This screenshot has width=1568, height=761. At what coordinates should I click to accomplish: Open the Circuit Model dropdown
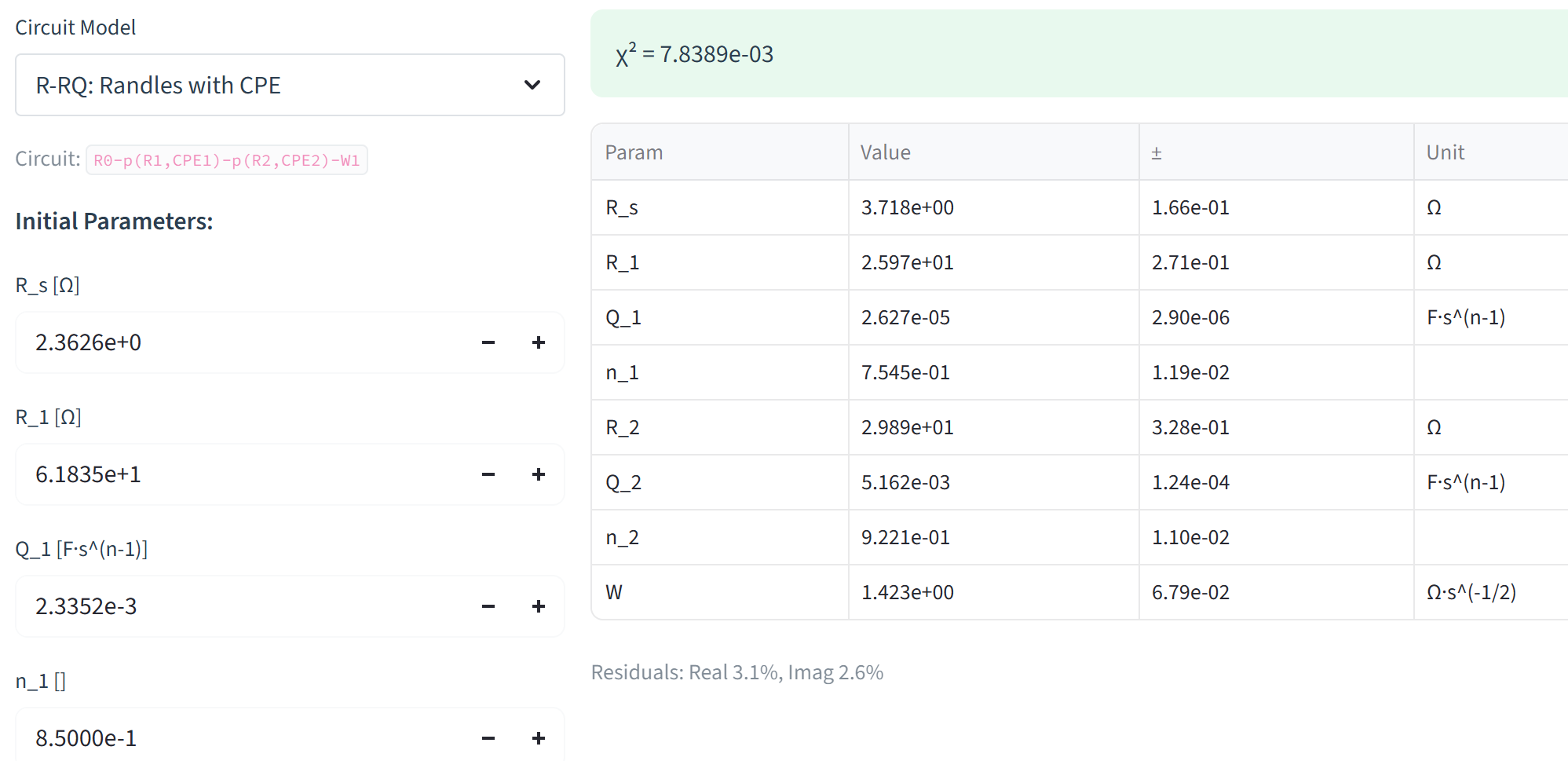289,85
